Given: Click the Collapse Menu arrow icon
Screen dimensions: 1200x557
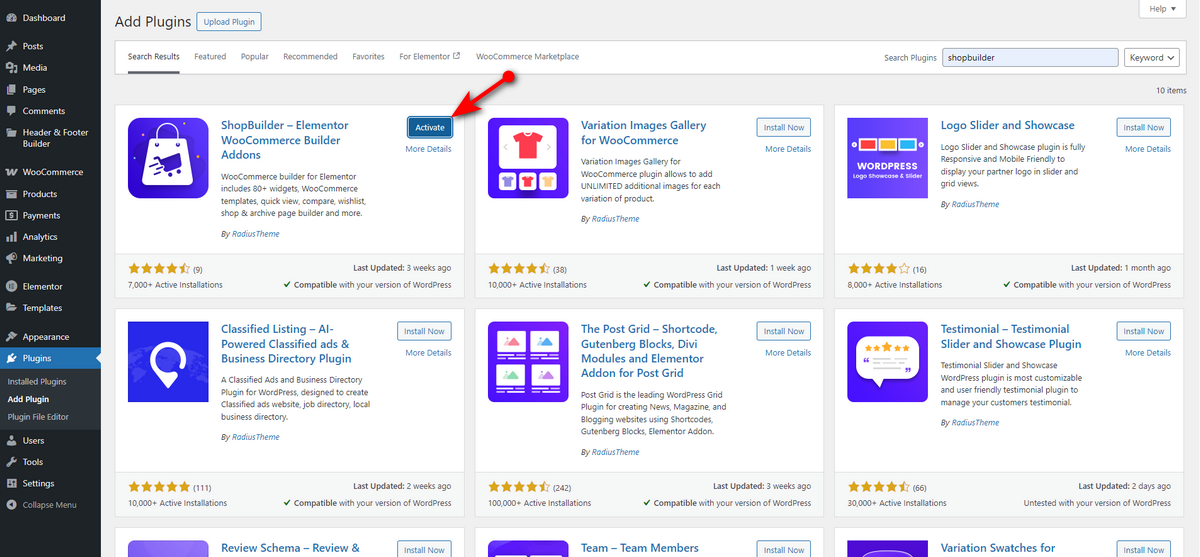Looking at the screenshot, I should coord(11,505).
